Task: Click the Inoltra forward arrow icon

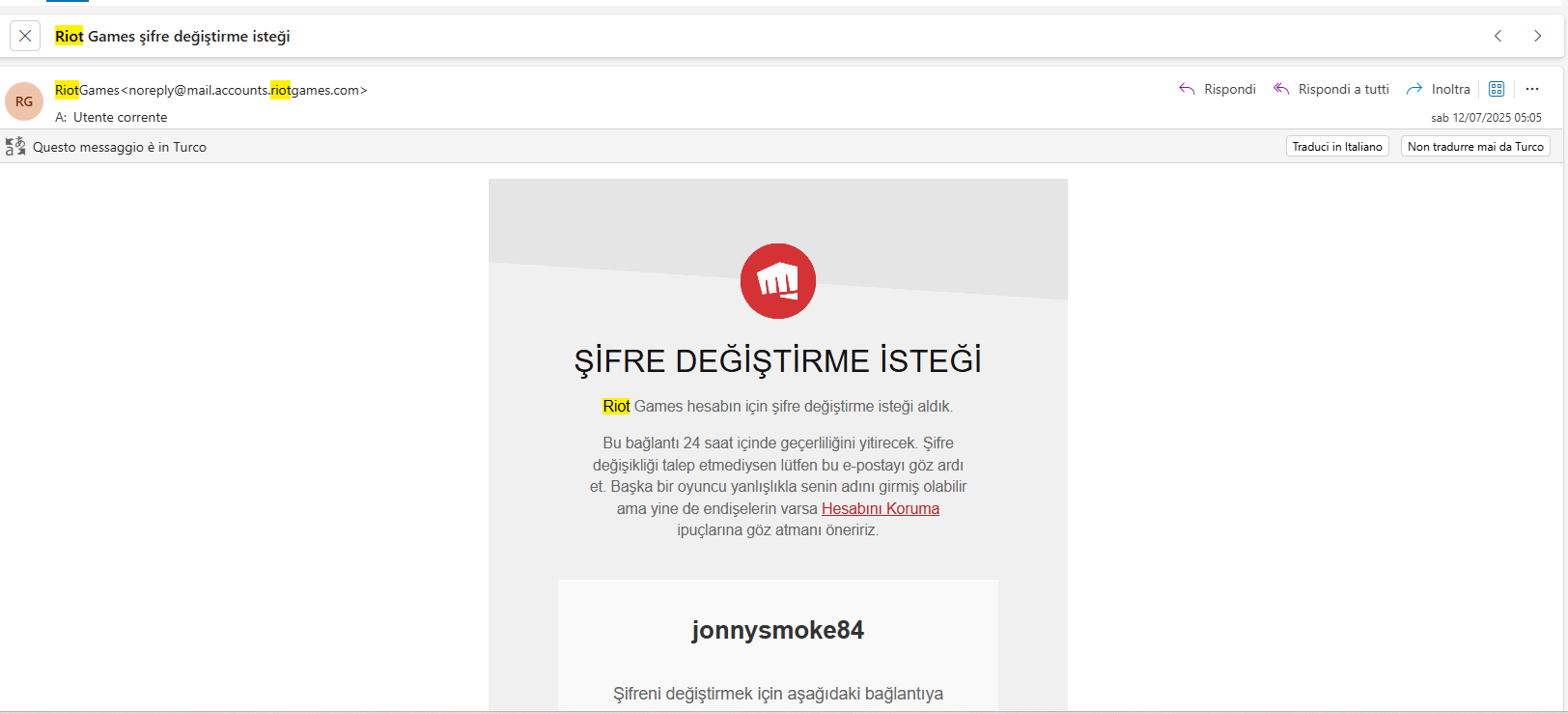Action: pyautogui.click(x=1414, y=89)
